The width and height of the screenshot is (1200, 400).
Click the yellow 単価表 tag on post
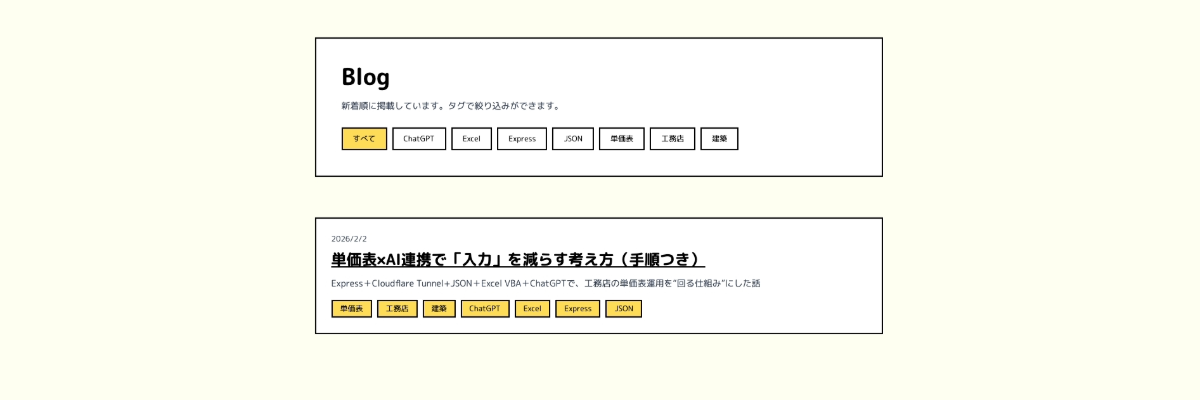351,309
